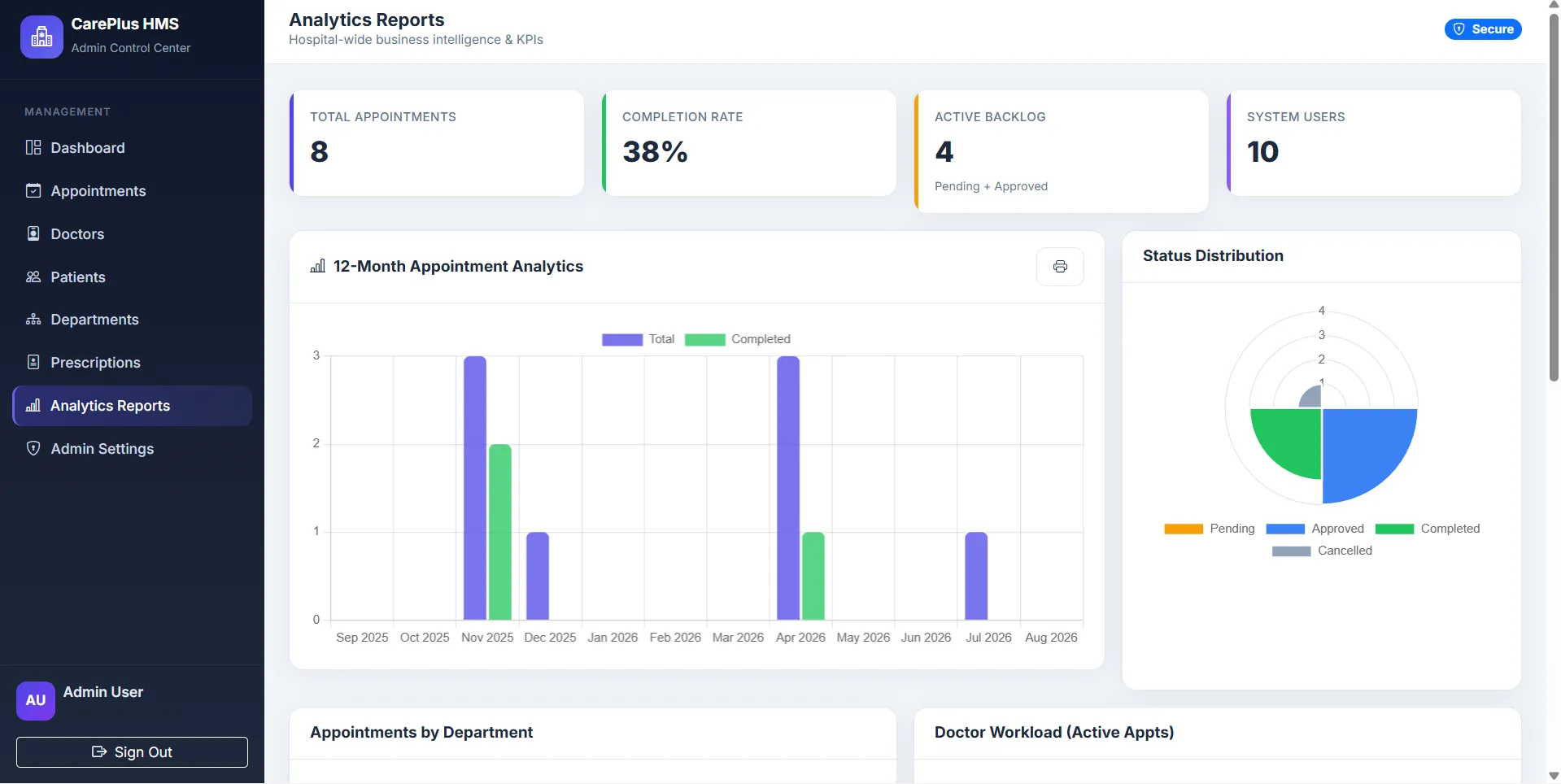Click the 'Hospital-wide business intelligence & KPIs' subtitle
The image size is (1561, 784).
pos(416,39)
